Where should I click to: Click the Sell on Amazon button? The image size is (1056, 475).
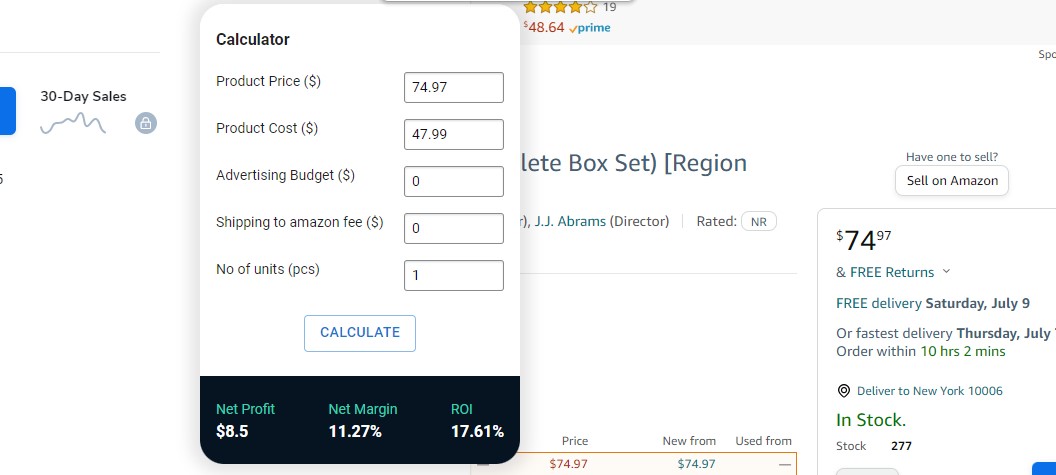(x=951, y=181)
